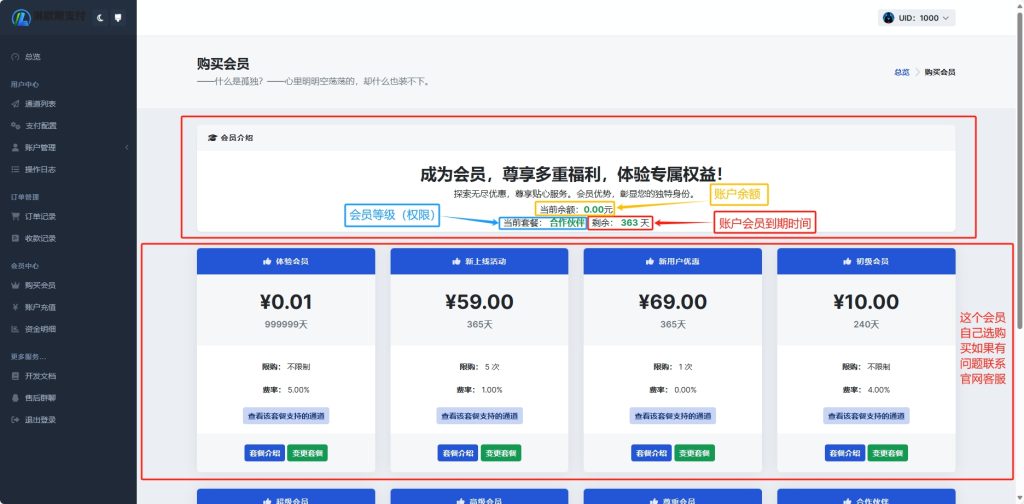The width and height of the screenshot is (1024, 504).
Task: Click the 费率 5.00% value
Action: point(298,390)
